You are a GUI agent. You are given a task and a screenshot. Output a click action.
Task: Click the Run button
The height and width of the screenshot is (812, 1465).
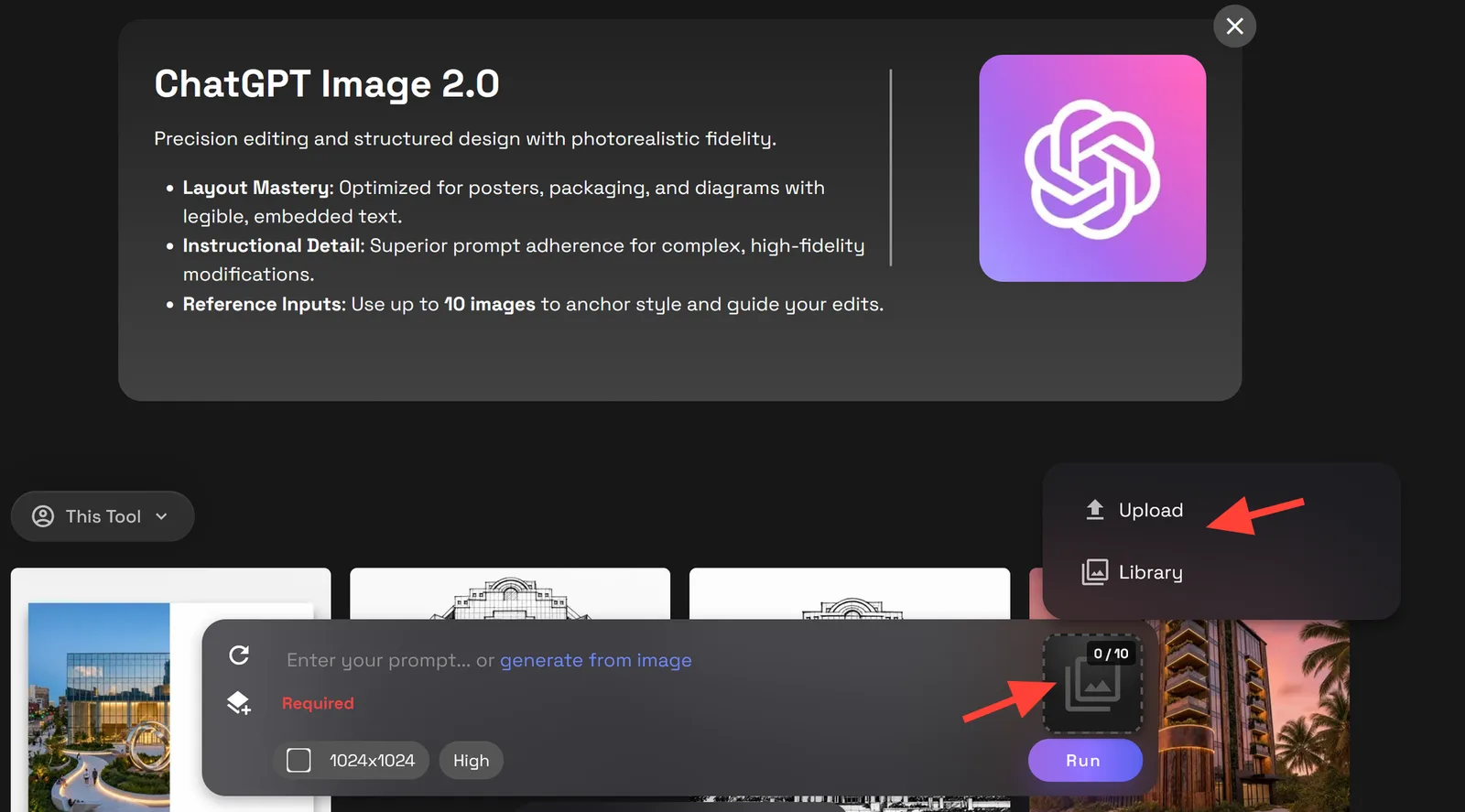pos(1085,761)
